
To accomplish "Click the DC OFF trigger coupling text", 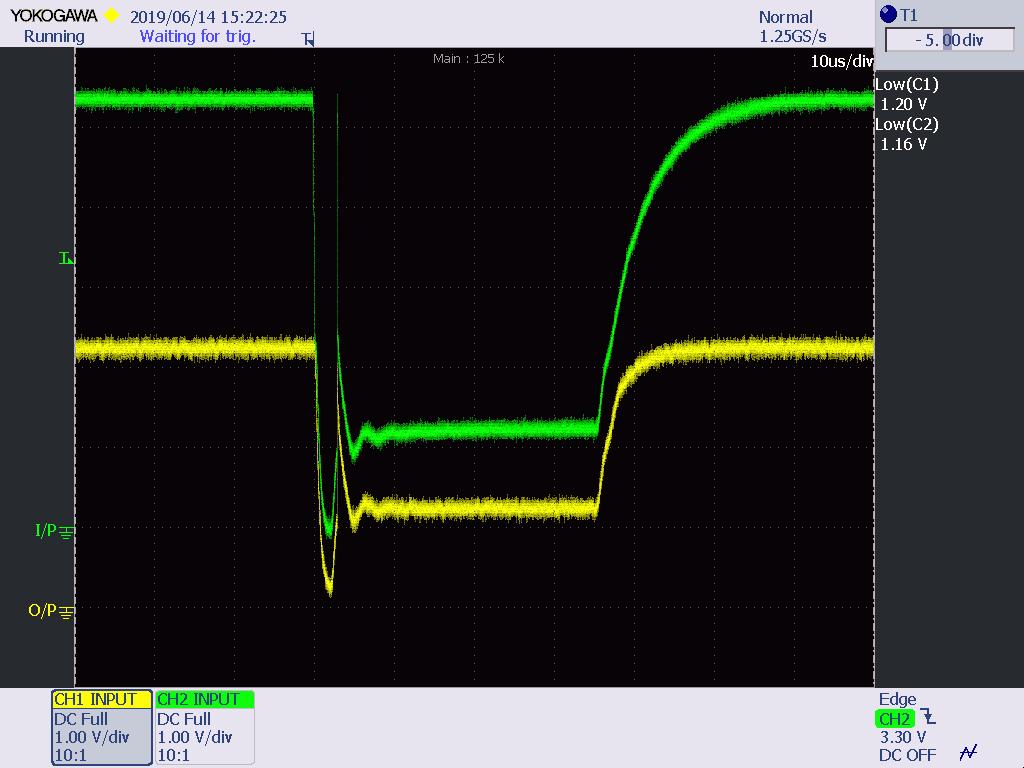I will pyautogui.click(x=907, y=756).
